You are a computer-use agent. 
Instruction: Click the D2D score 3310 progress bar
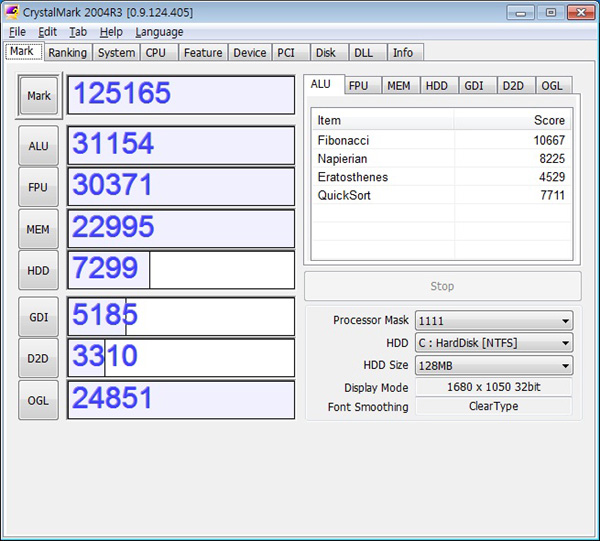pos(181,358)
